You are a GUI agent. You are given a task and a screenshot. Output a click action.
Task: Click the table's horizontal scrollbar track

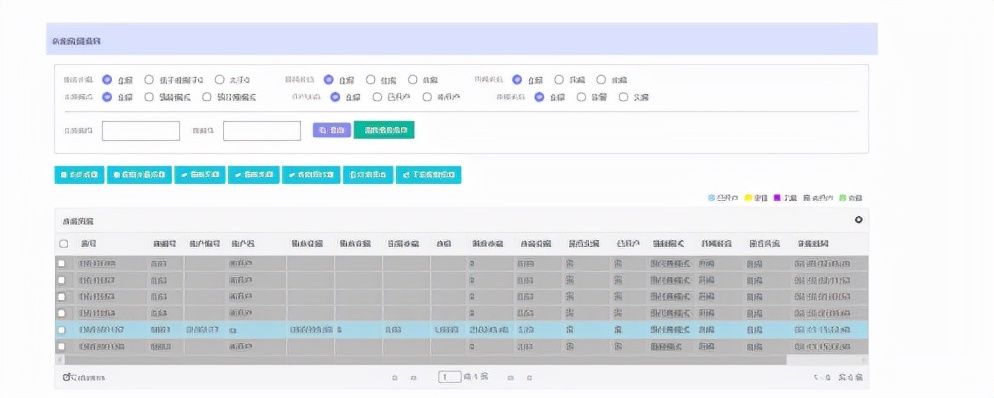pyautogui.click(x=462, y=359)
